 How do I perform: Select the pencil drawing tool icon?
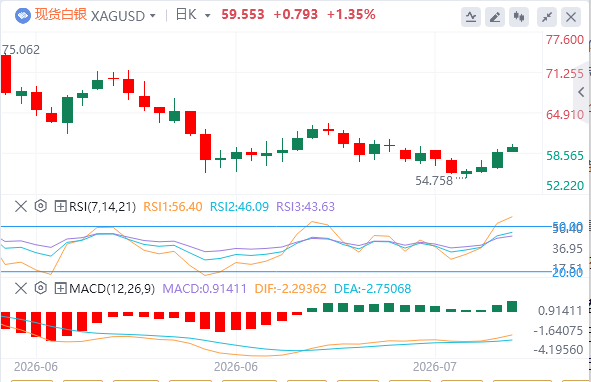pyautogui.click(x=495, y=17)
